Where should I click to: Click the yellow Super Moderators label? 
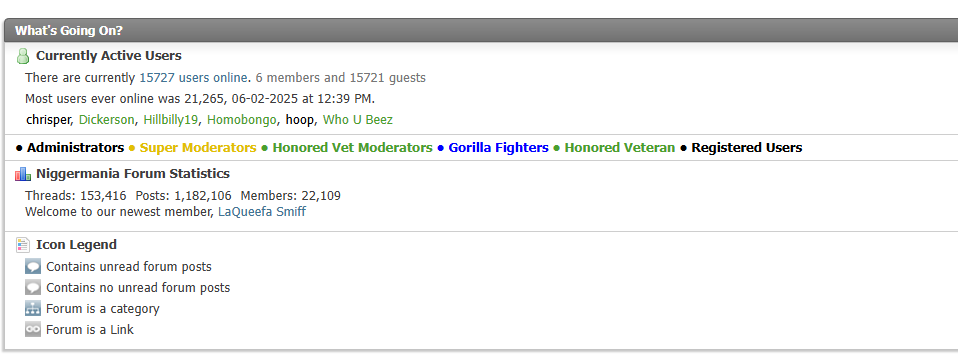tap(198, 148)
